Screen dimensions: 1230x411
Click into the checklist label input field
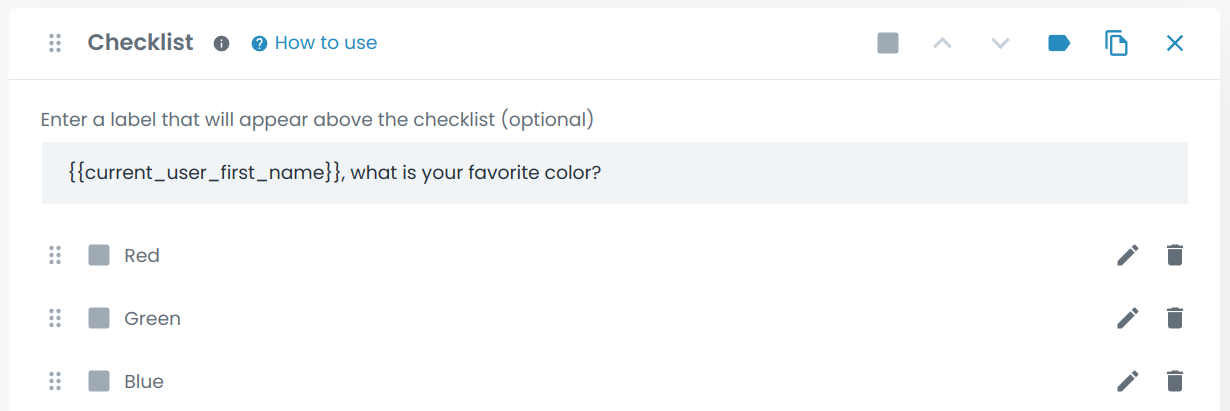tap(614, 173)
